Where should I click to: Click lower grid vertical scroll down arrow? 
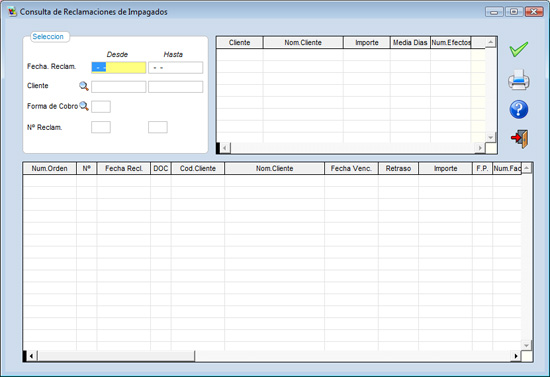click(x=526, y=345)
